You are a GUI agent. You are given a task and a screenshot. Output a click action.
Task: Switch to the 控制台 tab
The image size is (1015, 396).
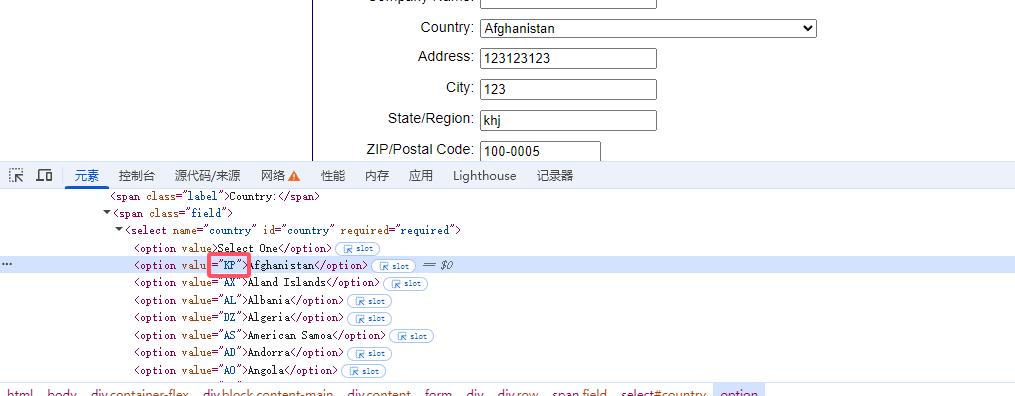coord(137,176)
